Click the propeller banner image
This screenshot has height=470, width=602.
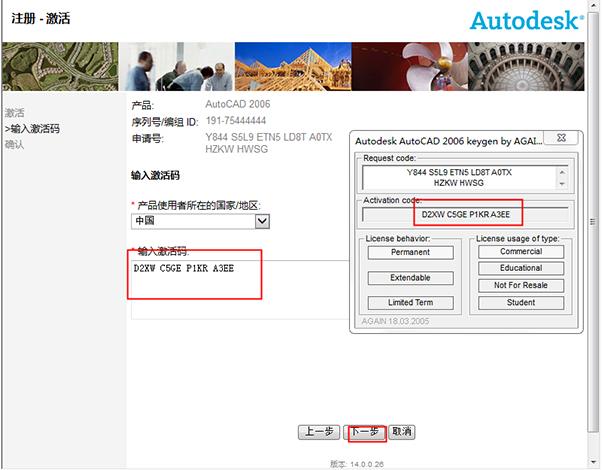click(x=410, y=66)
